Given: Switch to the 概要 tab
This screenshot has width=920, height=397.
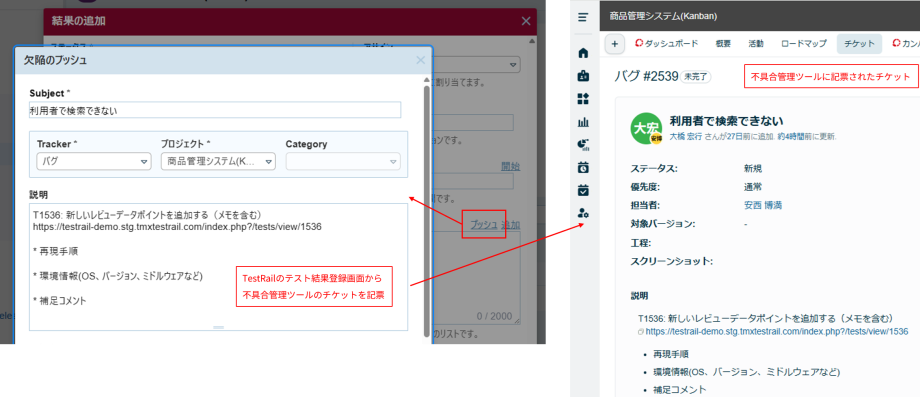Looking at the screenshot, I should [x=723, y=43].
